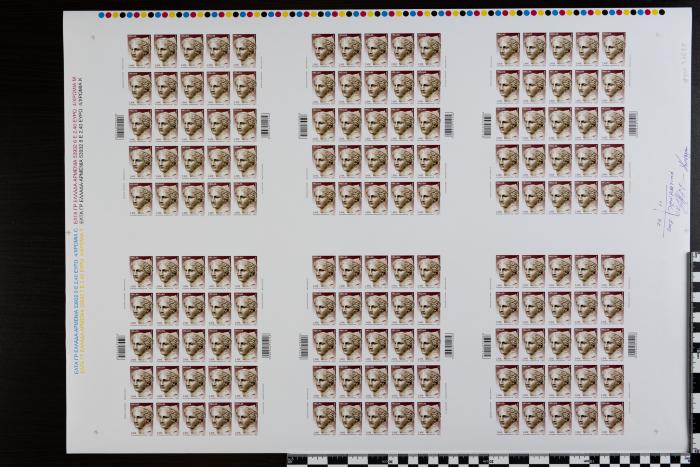Click the registration cross mark at sheet's top-left corner

tap(93, 38)
